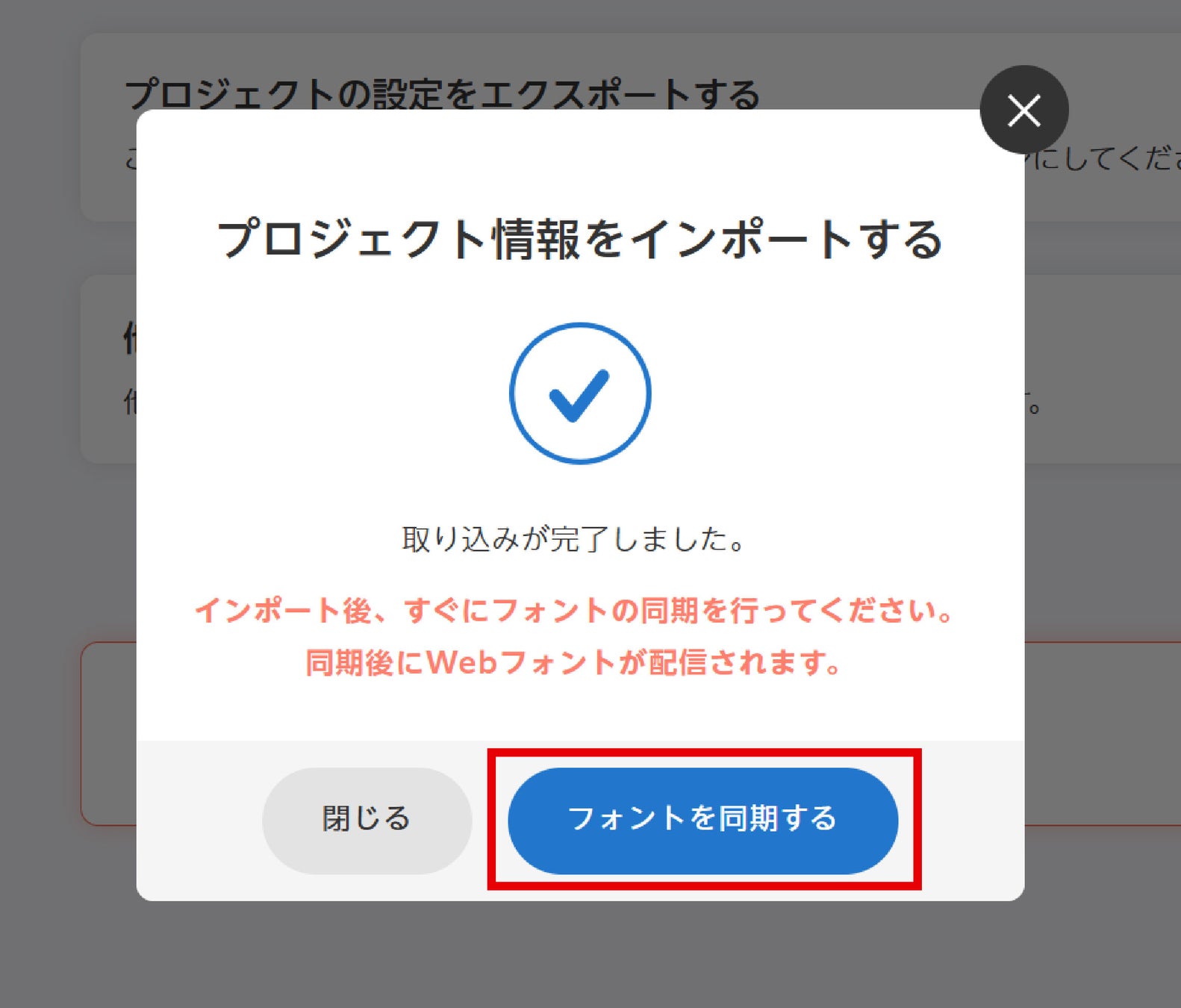Image resolution: width=1181 pixels, height=1008 pixels.
Task: Click the 取り込みが完了しました message
Action: [573, 539]
